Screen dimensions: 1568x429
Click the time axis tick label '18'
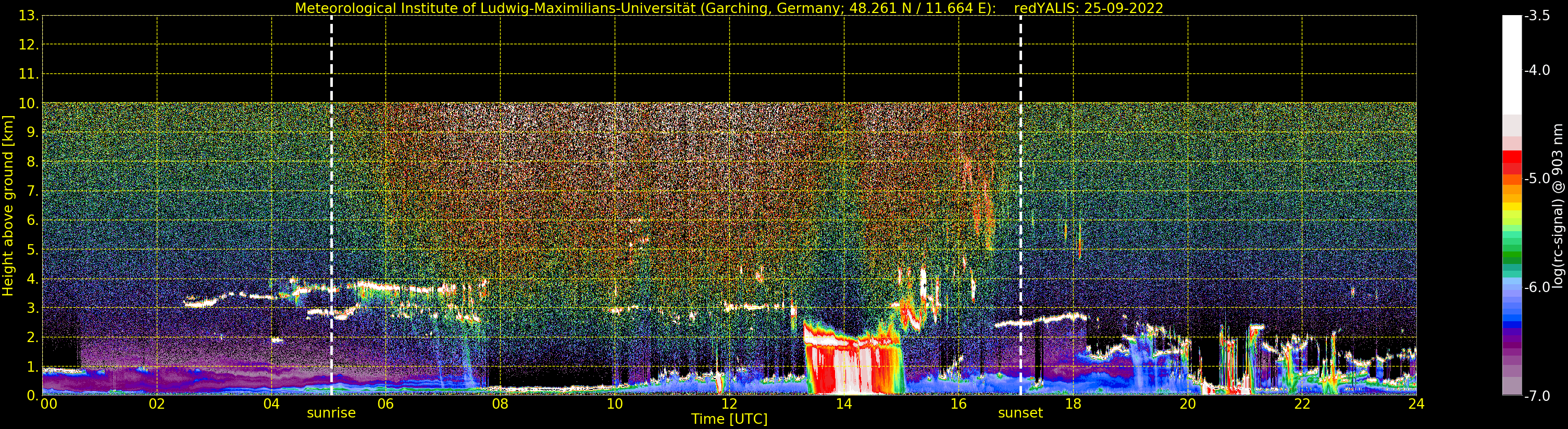(x=1073, y=404)
